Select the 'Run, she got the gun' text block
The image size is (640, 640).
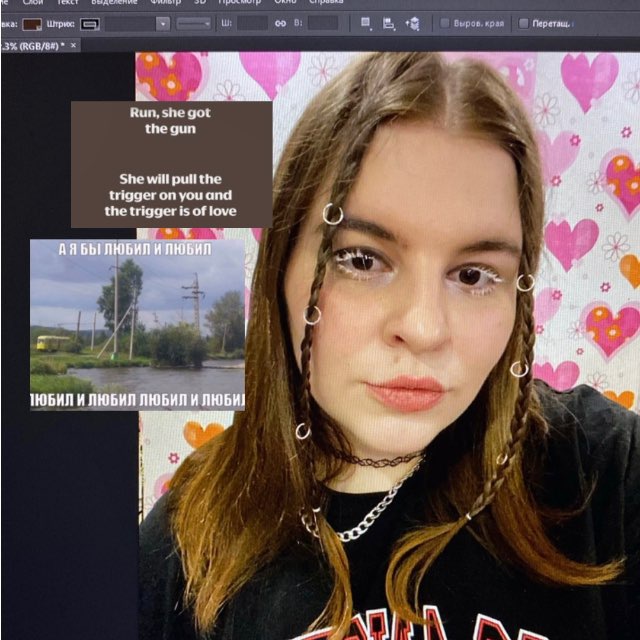point(171,163)
